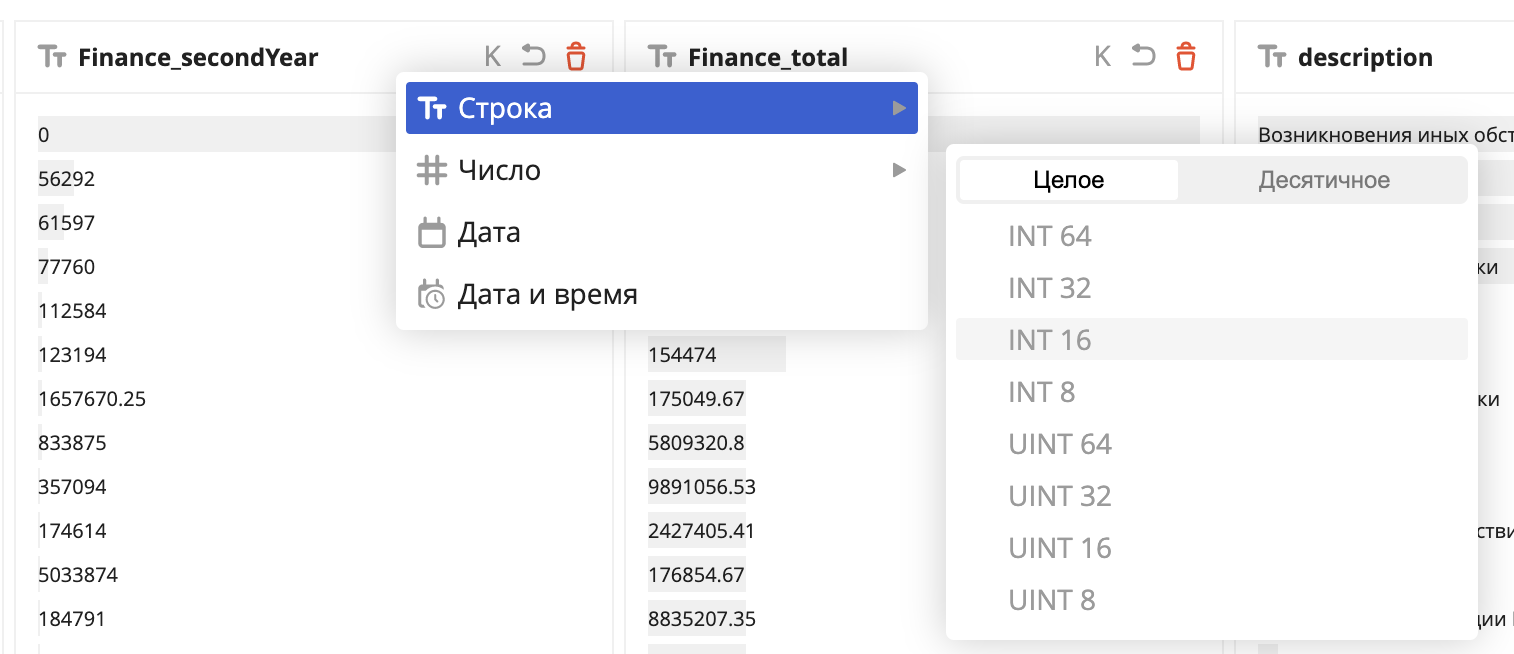This screenshot has width=1514, height=654.
Task: Expand the Строка submenu arrow
Action: [x=899, y=107]
